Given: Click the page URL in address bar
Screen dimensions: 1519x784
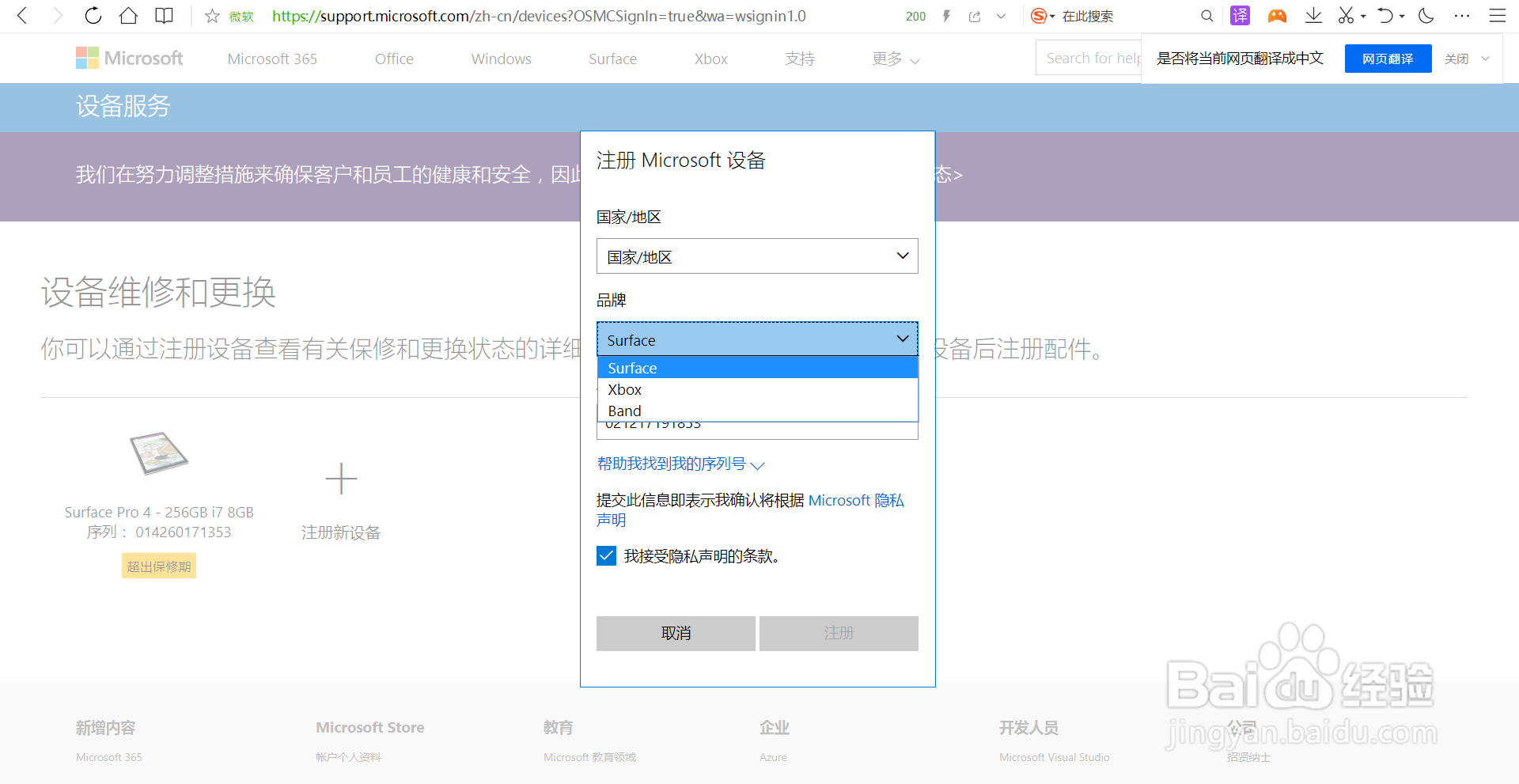Looking at the screenshot, I should click(x=539, y=16).
